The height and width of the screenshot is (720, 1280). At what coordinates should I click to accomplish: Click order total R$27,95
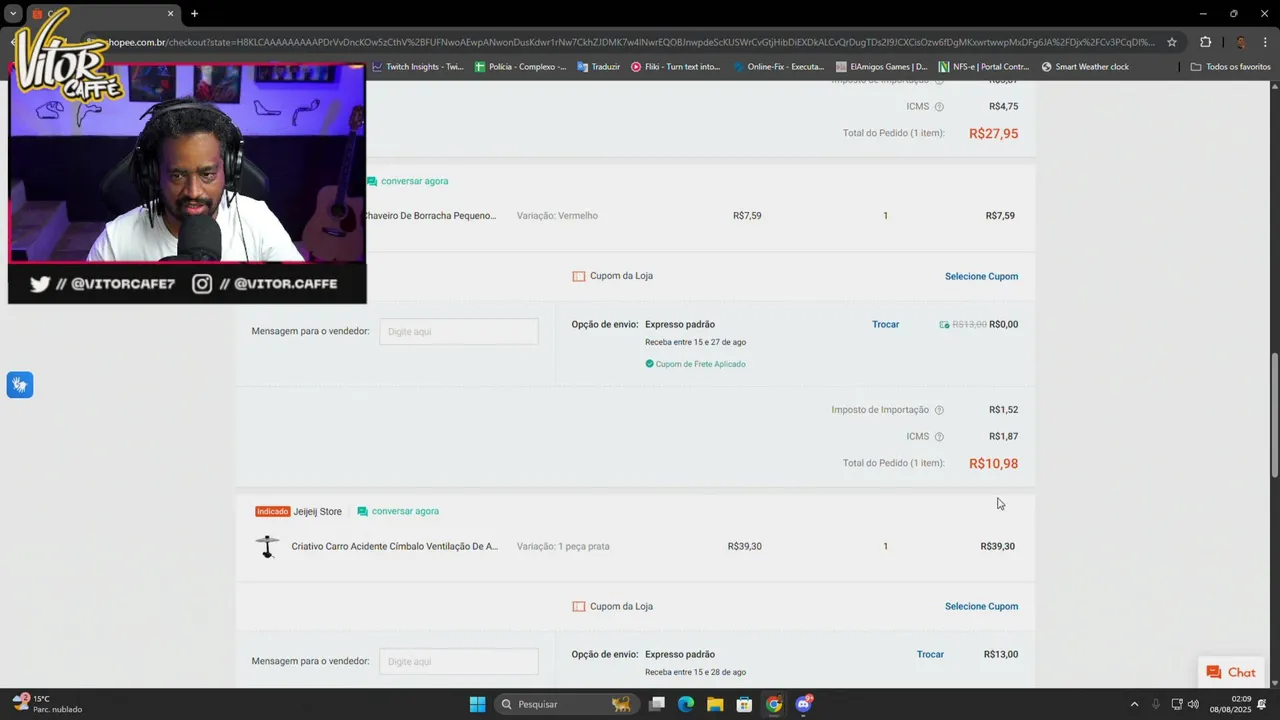pos(993,133)
